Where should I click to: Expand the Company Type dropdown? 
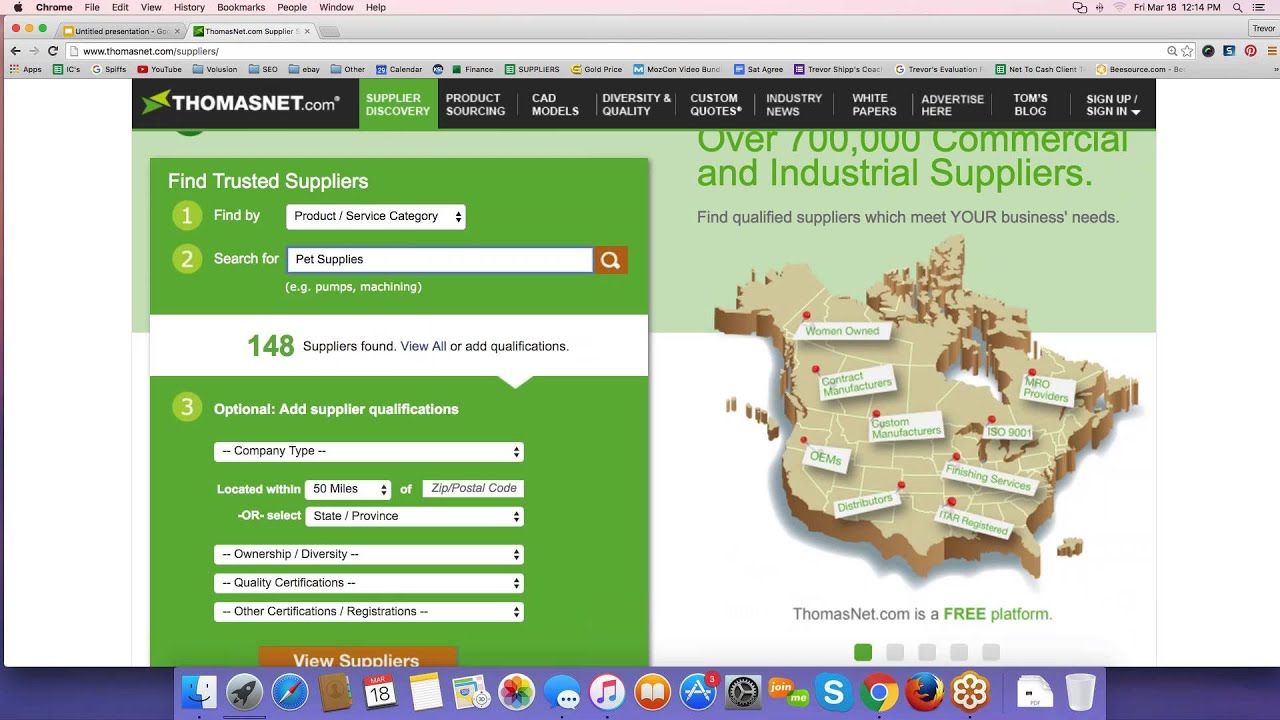[369, 452]
